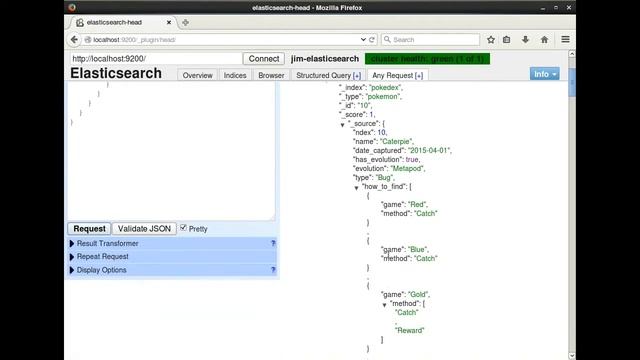Switch to the Overview tab
This screenshot has width=640, height=360.
coord(198,76)
